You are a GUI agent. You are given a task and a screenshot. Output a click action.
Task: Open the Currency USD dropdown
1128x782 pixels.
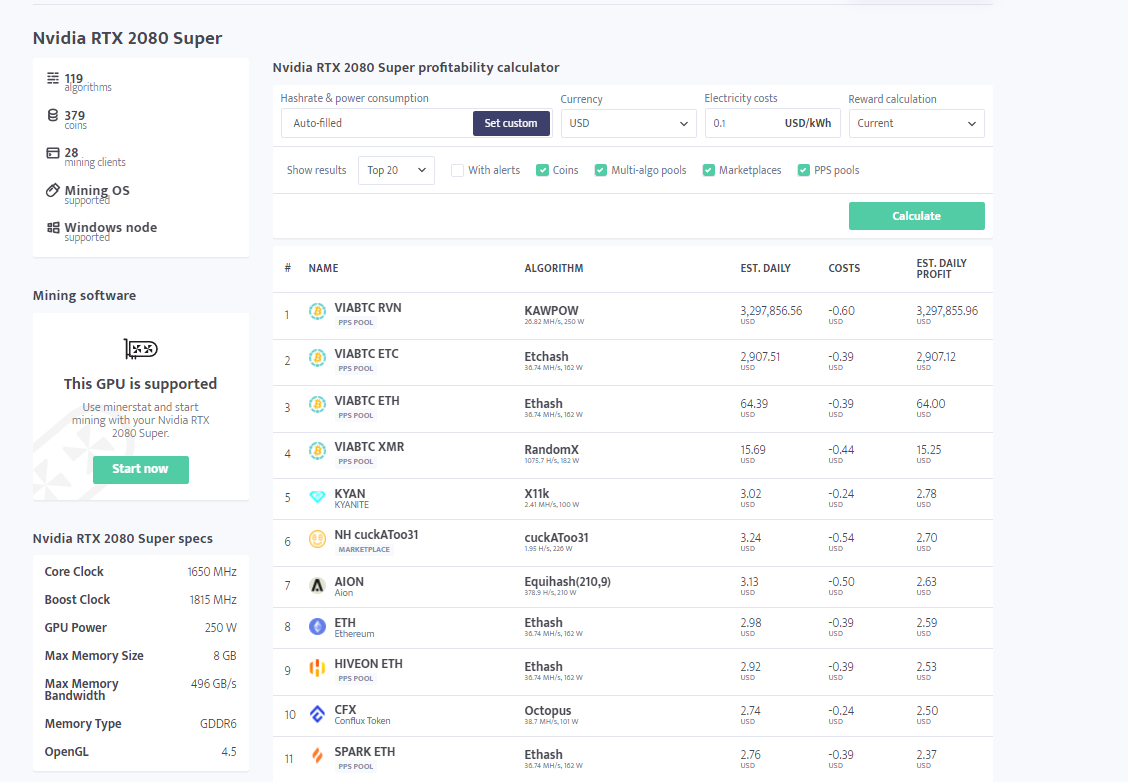(x=628, y=124)
